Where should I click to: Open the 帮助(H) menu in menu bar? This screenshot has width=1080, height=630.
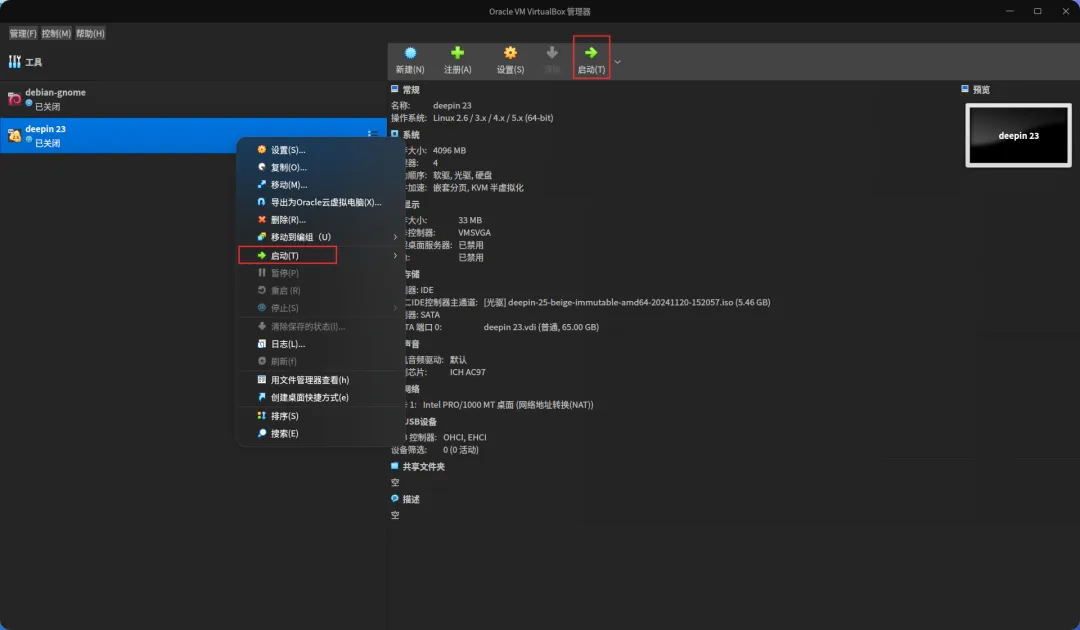click(x=90, y=33)
